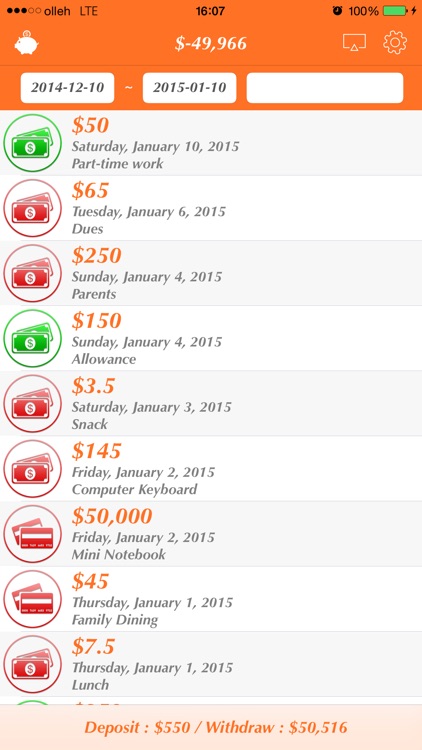
Task: Tap red credit card icon for Family Dining
Action: pos(33,599)
